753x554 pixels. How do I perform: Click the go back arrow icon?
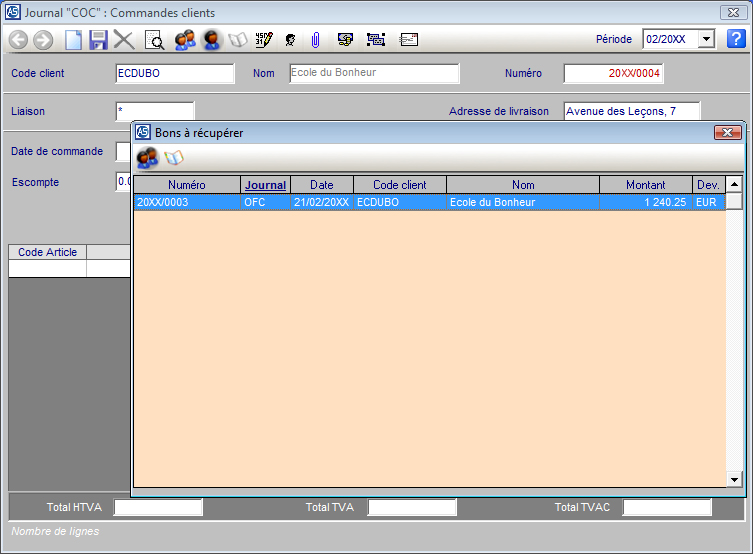tap(18, 40)
